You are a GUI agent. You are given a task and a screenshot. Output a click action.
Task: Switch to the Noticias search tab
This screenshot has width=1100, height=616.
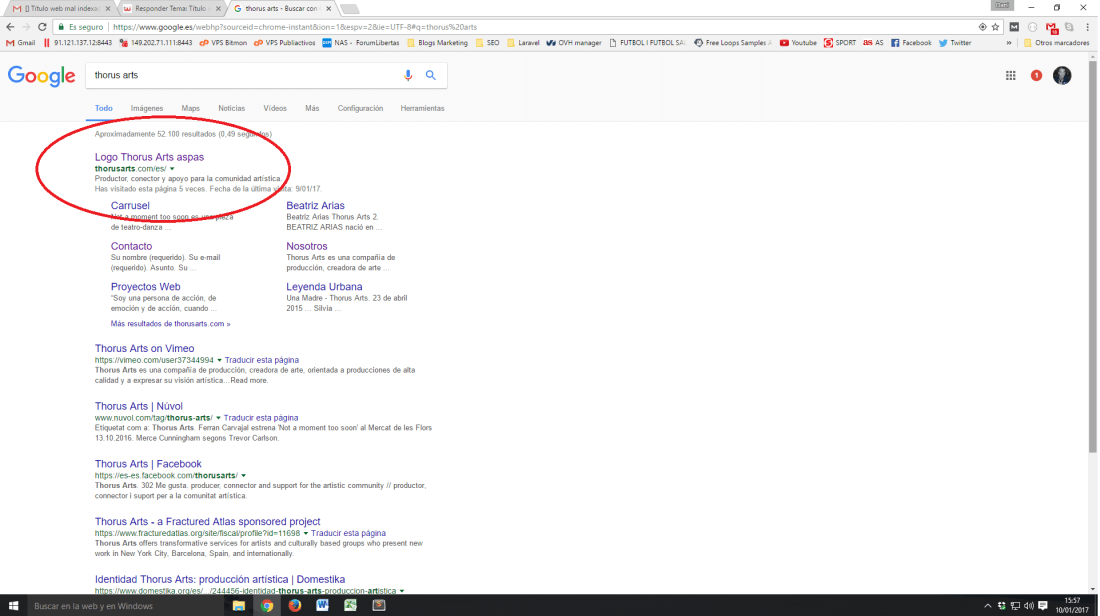point(232,108)
